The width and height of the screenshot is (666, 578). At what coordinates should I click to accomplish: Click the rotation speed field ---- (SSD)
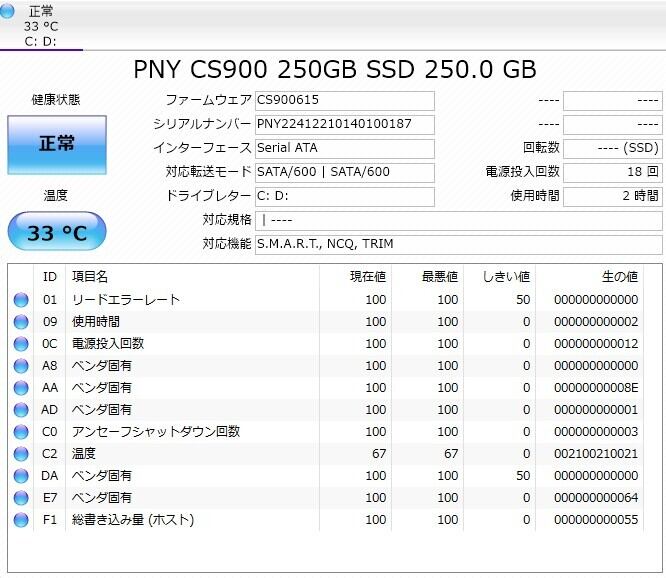tap(612, 149)
